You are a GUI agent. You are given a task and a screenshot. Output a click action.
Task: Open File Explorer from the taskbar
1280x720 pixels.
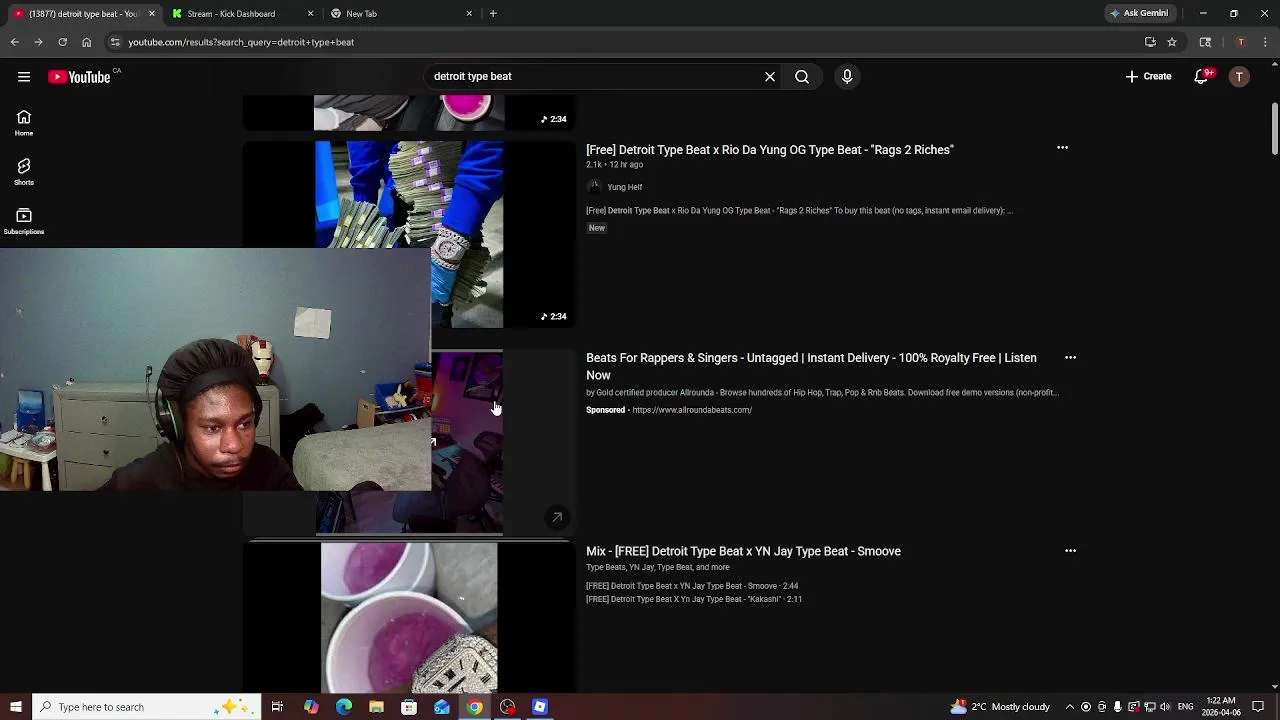376,707
